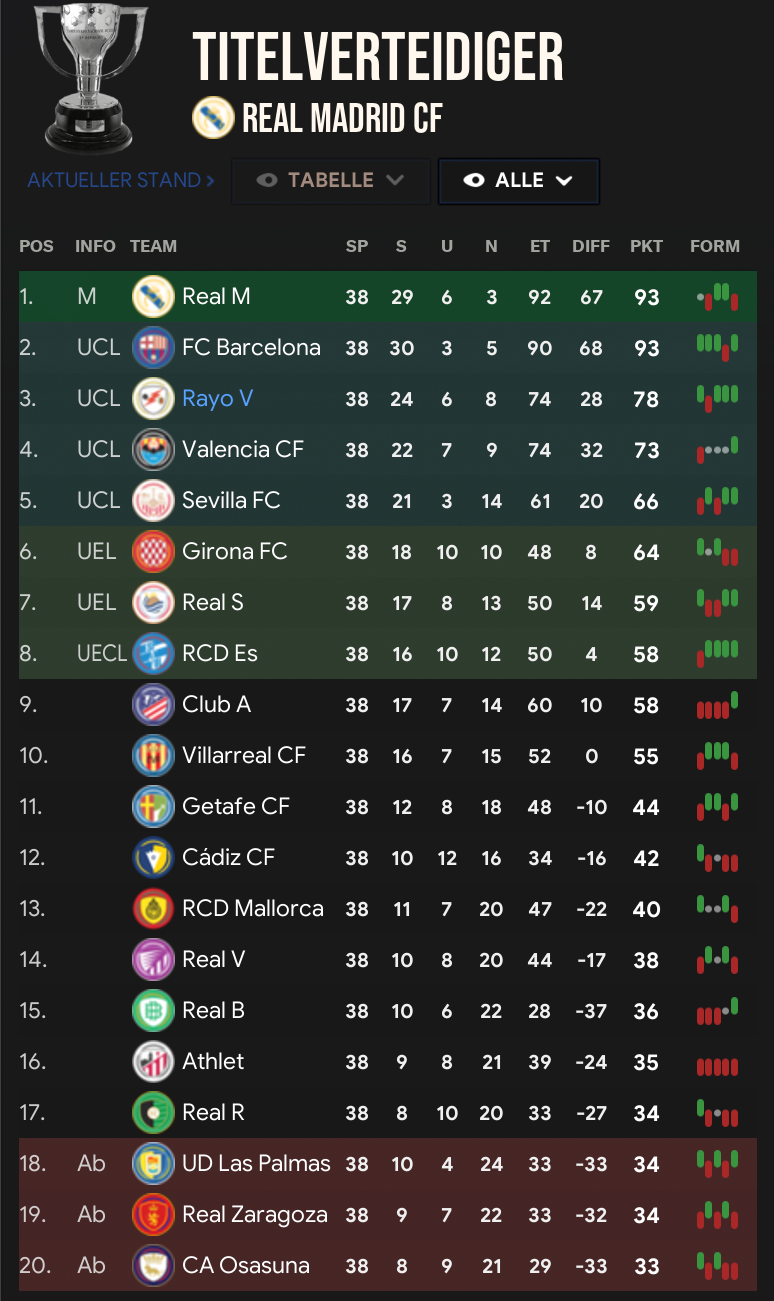Expand the TABELLE dropdown chevron
Screen dimensions: 774x1301
pos(394,181)
